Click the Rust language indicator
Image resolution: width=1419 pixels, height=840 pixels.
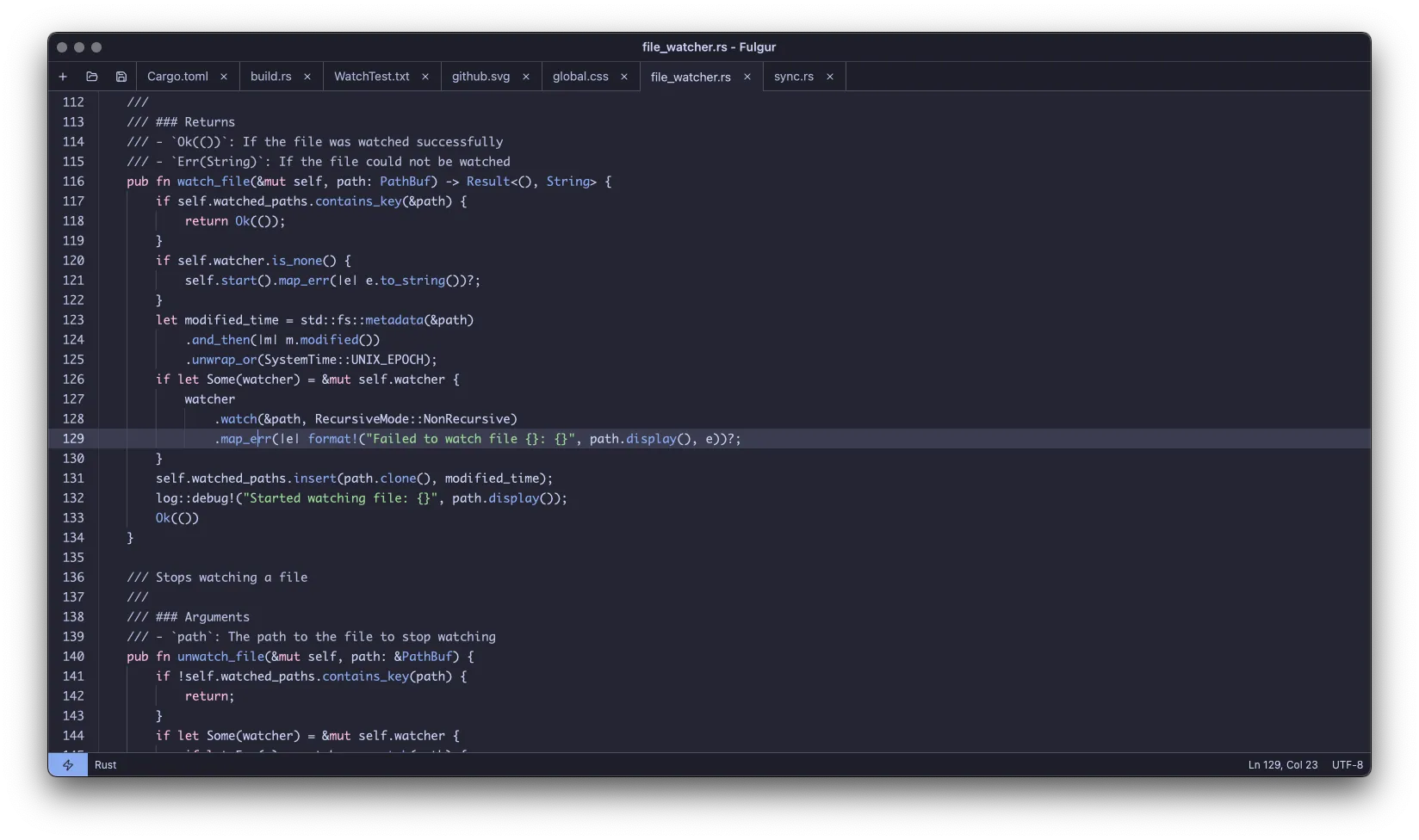point(106,765)
